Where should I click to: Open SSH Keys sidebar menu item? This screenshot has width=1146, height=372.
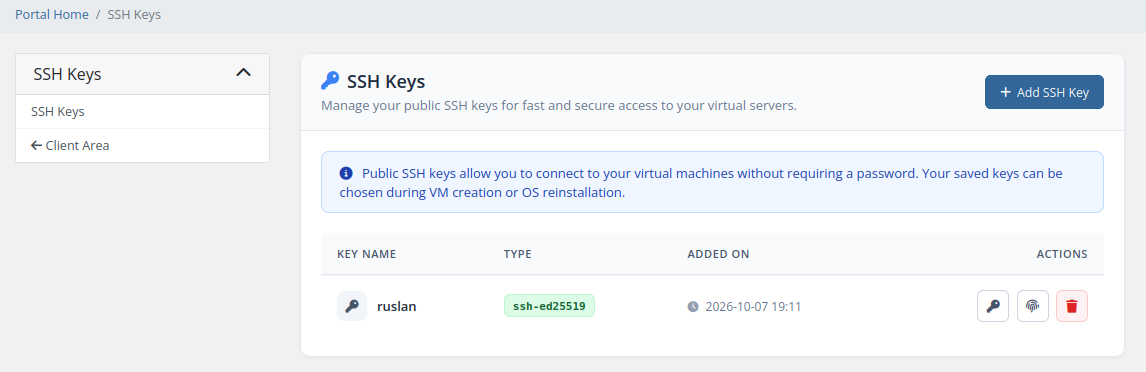click(143, 112)
